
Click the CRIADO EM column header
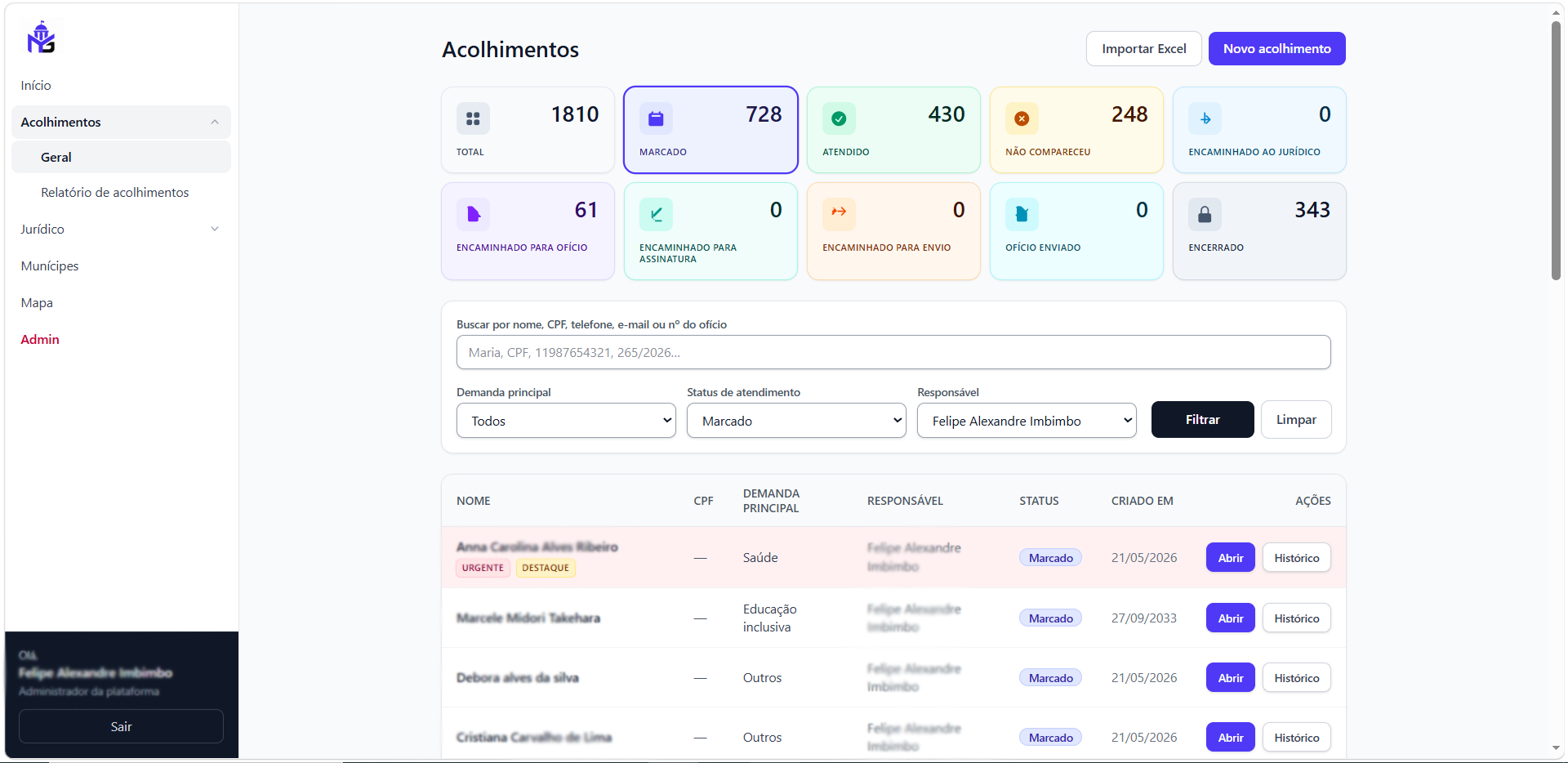[x=1142, y=501]
